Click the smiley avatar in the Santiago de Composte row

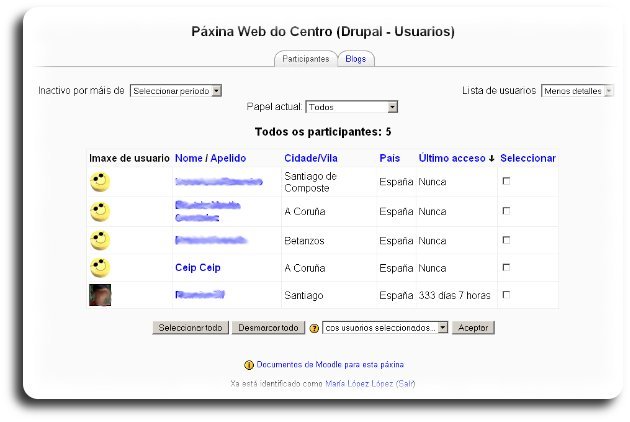[x=100, y=182]
